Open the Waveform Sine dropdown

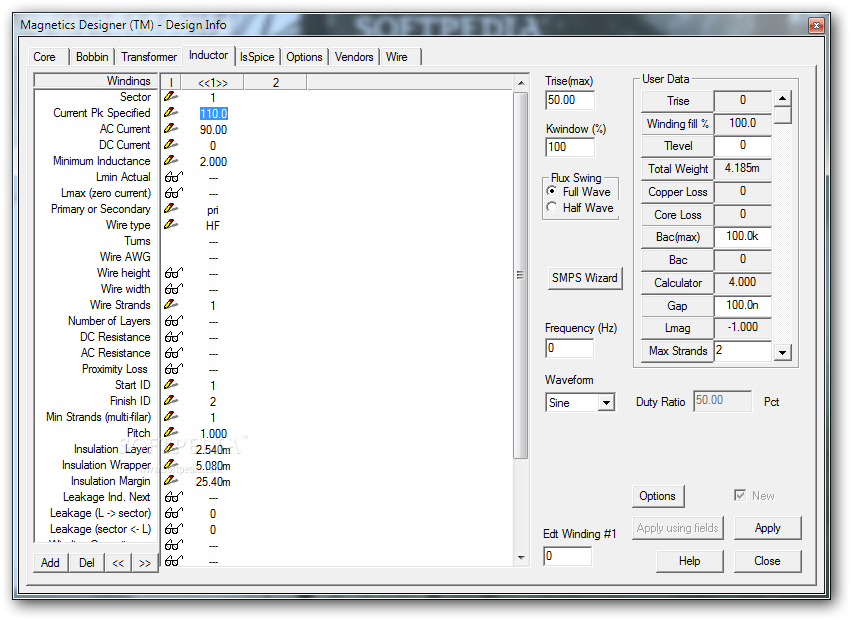click(x=607, y=403)
